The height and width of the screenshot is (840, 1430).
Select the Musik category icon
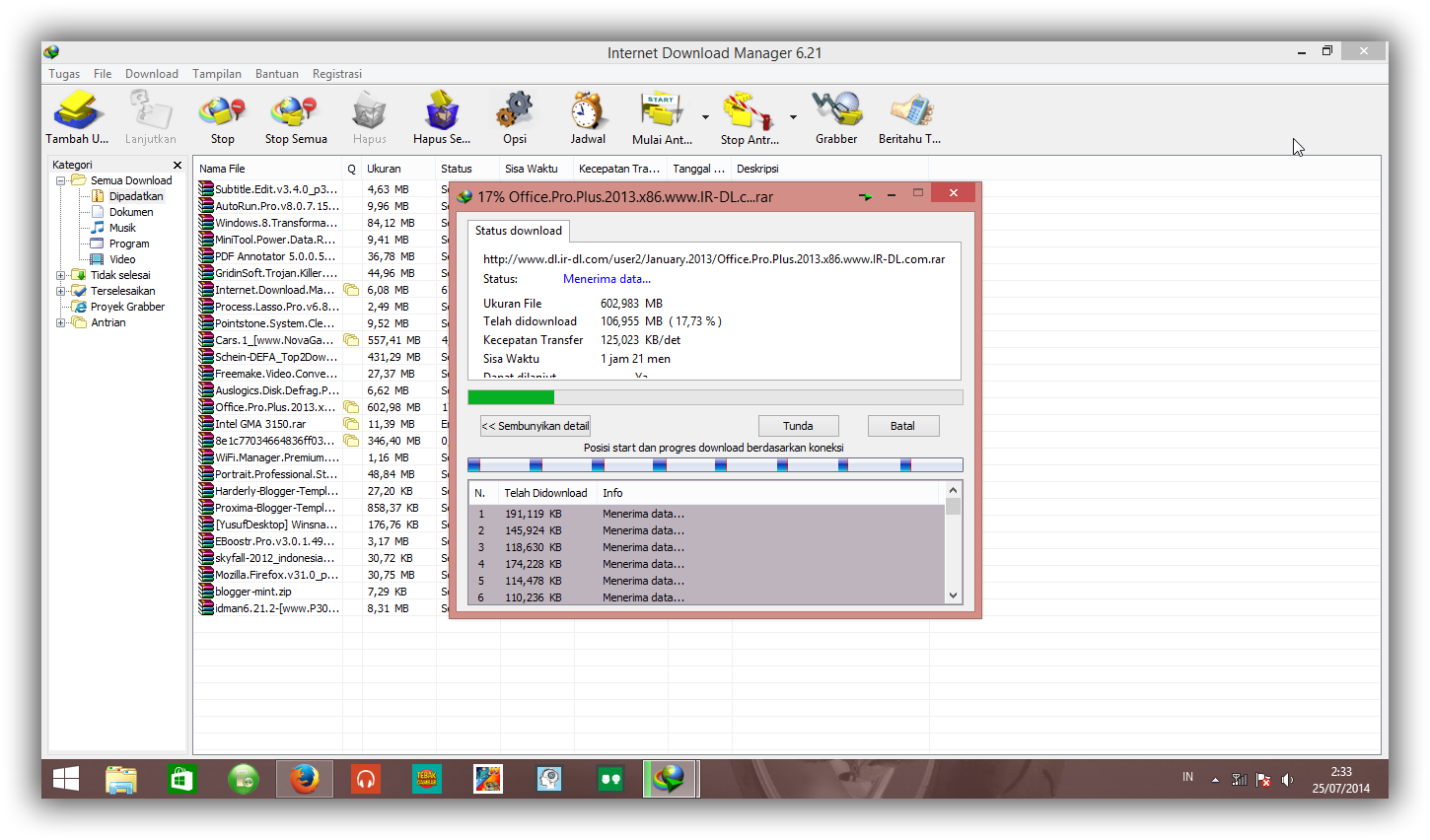(x=98, y=228)
